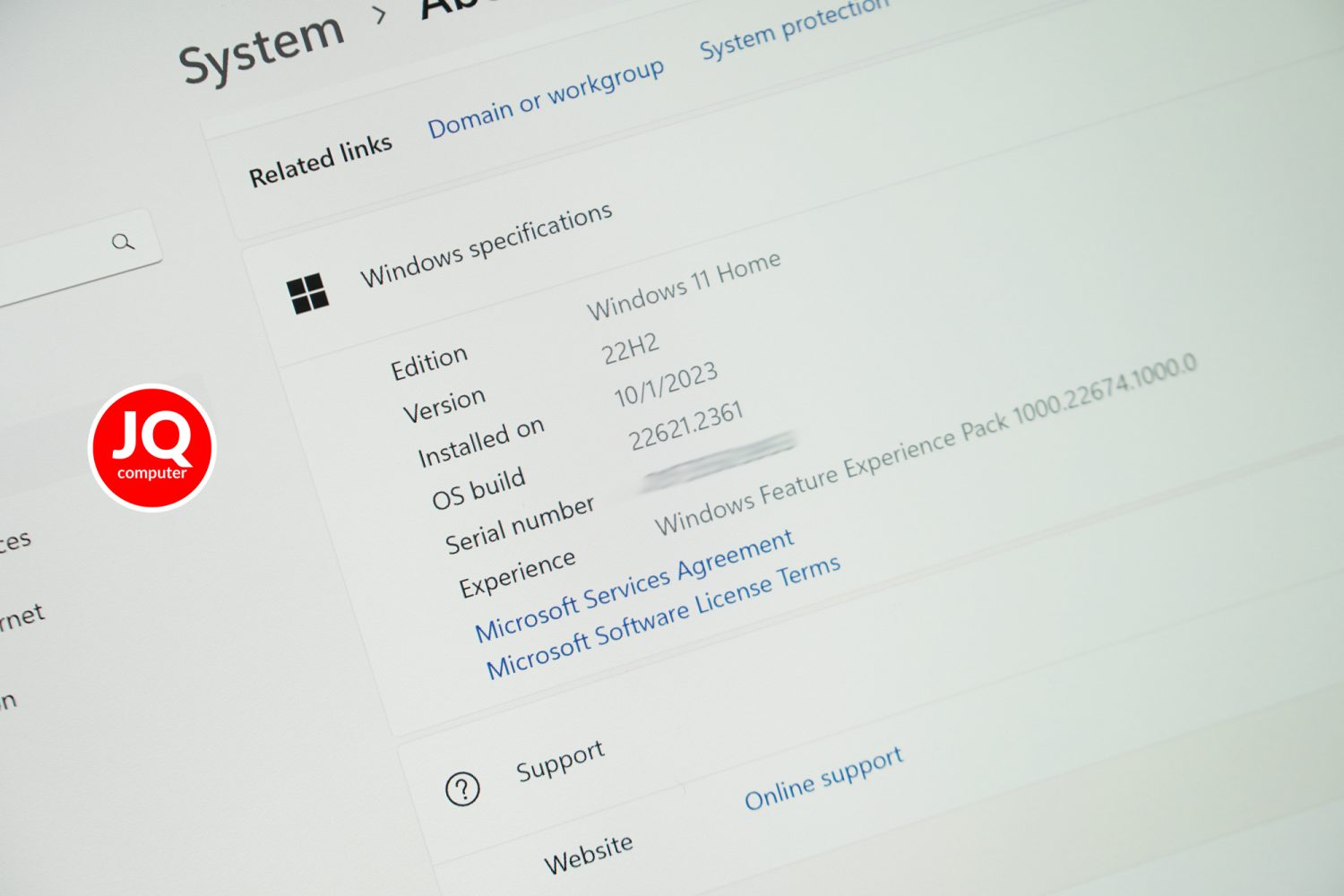1344x896 pixels.
Task: Select the OS build label
Action: point(478,489)
